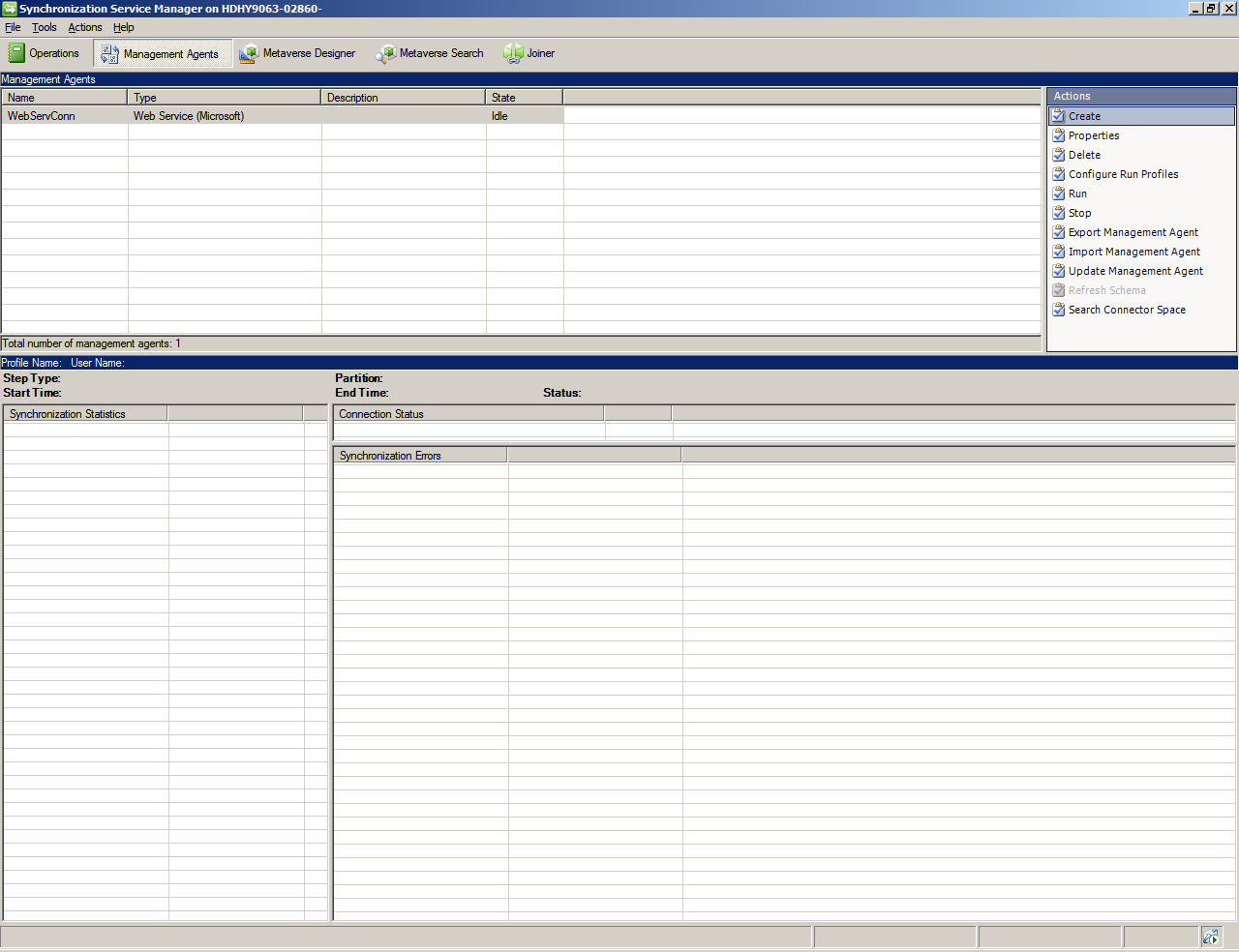
Task: Sort by the Name column header
Action: (x=64, y=98)
